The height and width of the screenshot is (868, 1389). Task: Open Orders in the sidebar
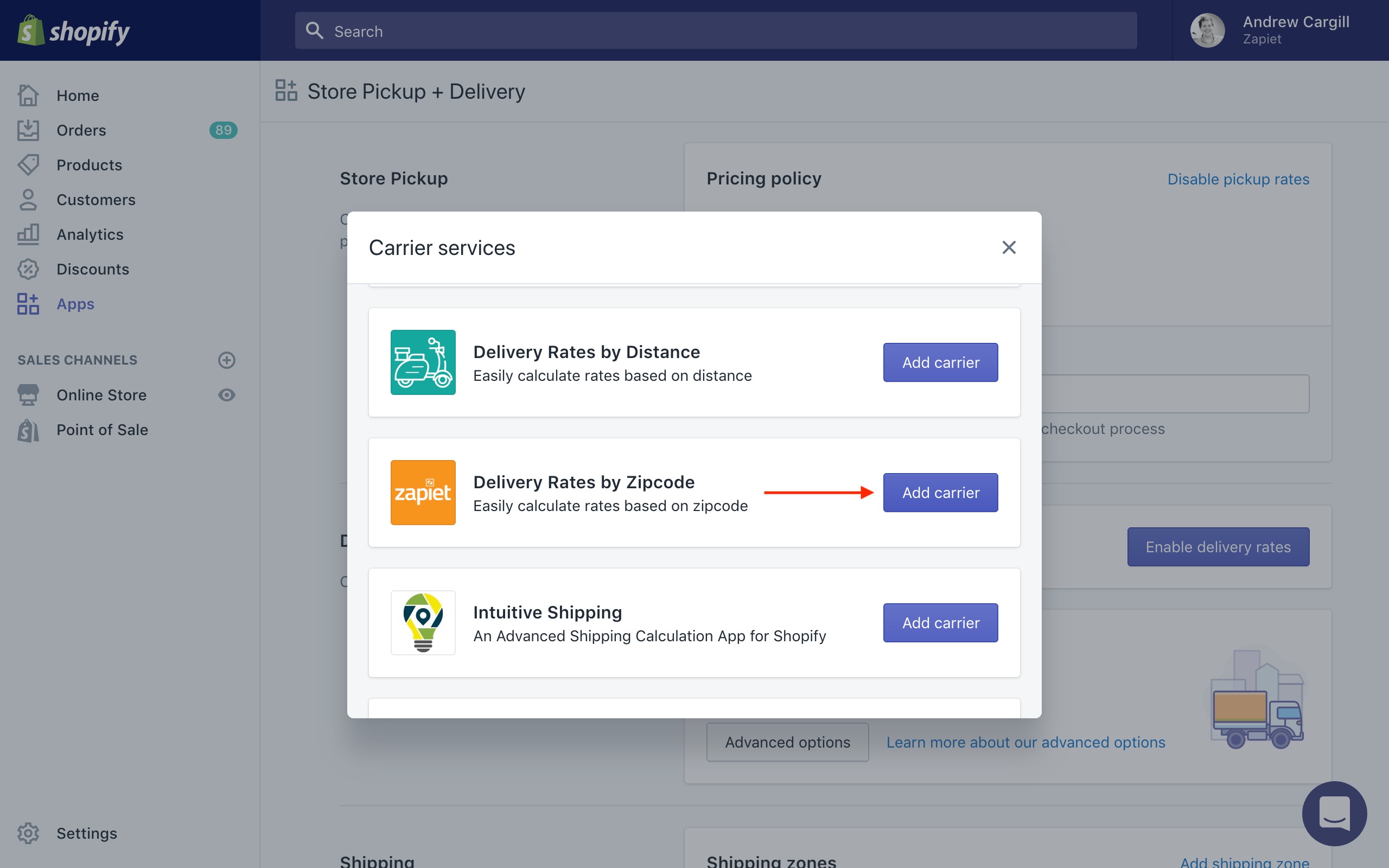[81, 130]
